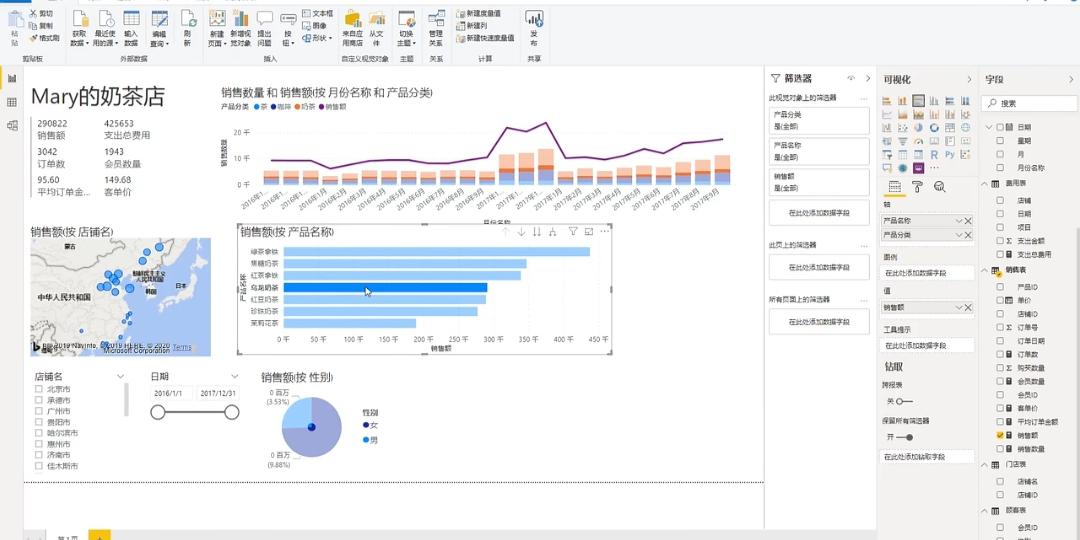Open dropdown arrow on 产品名称 axis field
The image size is (1080, 540).
959,220
